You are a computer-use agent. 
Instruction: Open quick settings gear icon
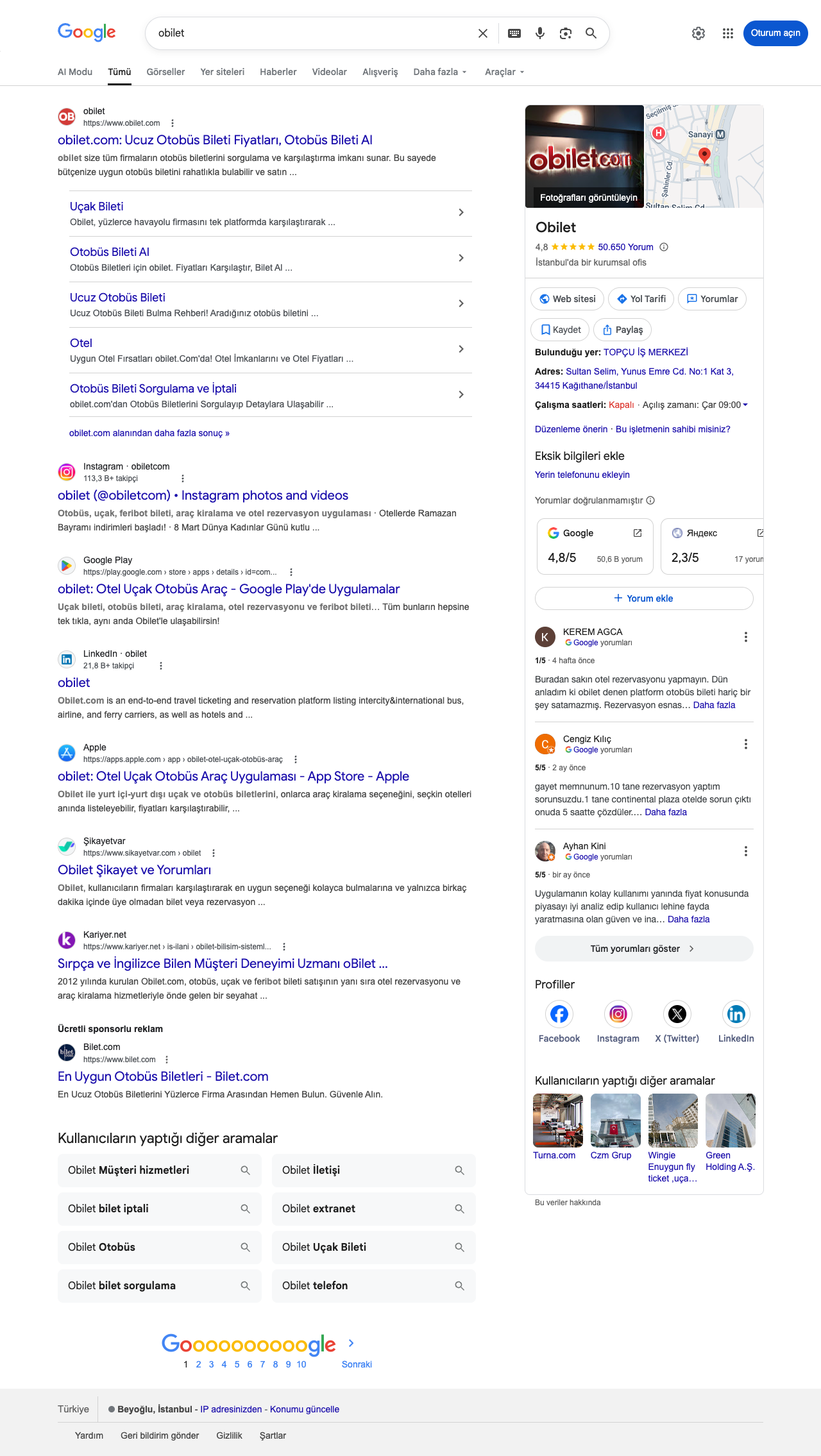click(x=698, y=33)
